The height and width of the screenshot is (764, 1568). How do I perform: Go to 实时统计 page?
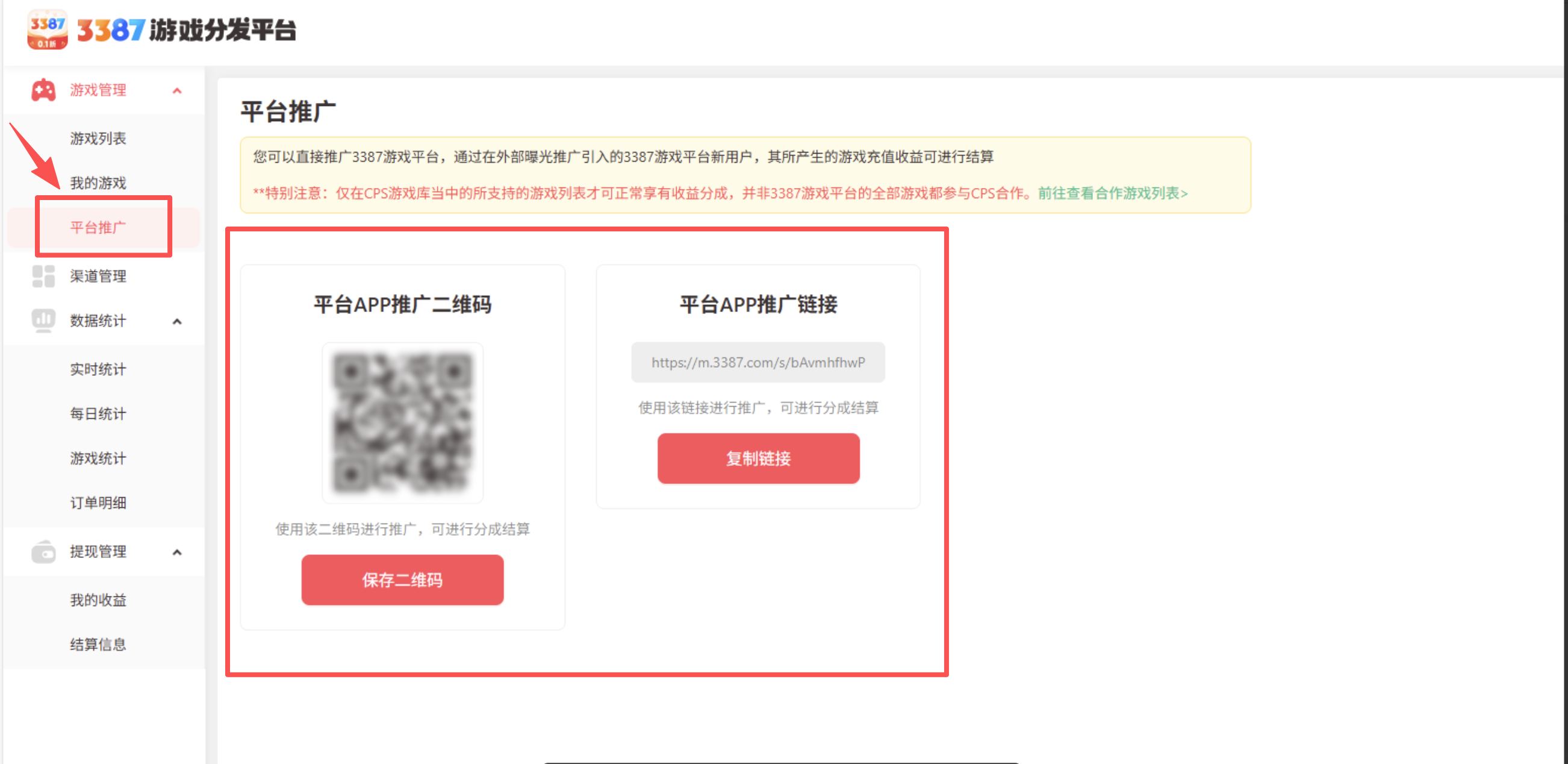coord(98,369)
